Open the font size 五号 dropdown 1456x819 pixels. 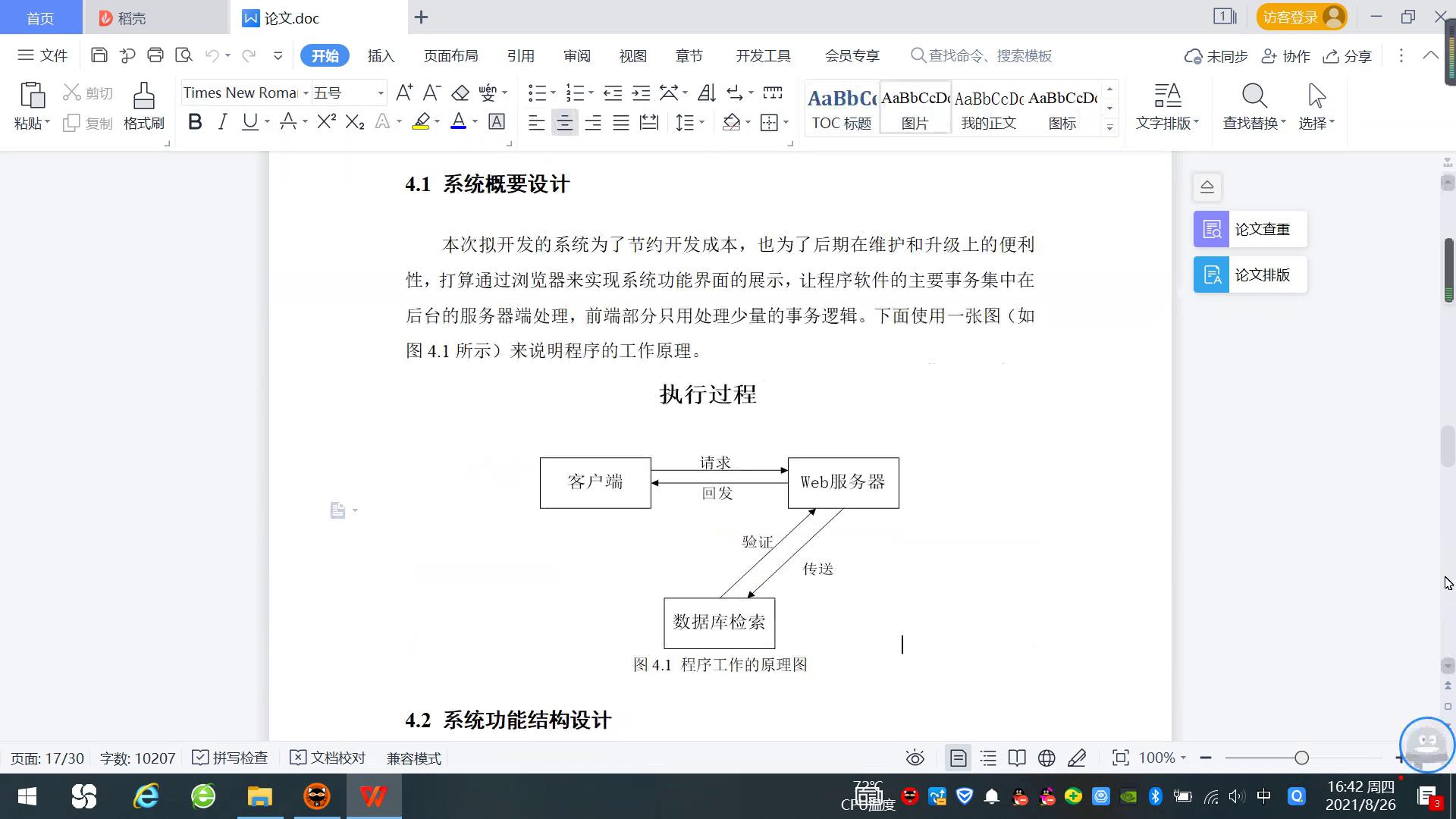click(x=381, y=93)
